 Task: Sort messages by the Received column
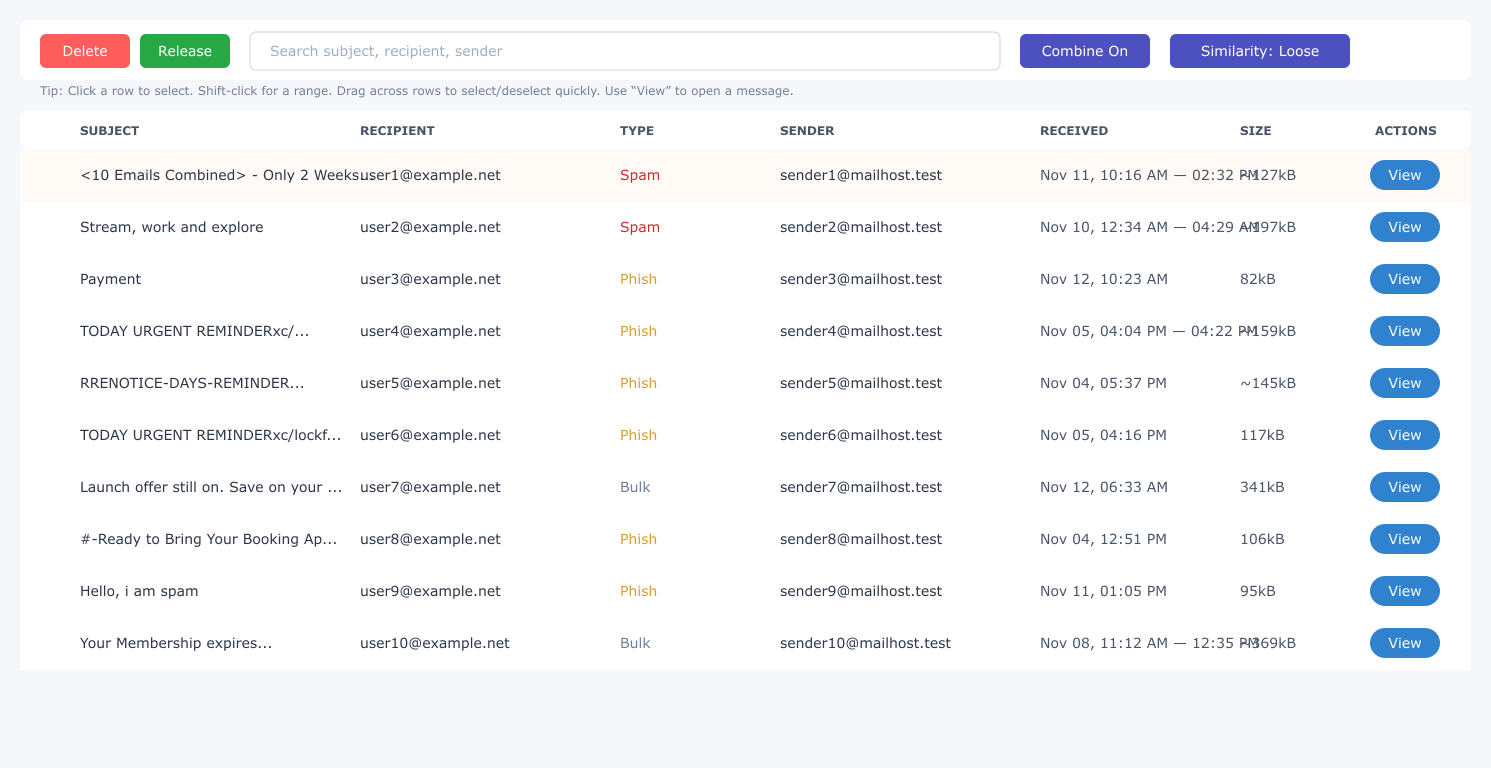[x=1074, y=130]
